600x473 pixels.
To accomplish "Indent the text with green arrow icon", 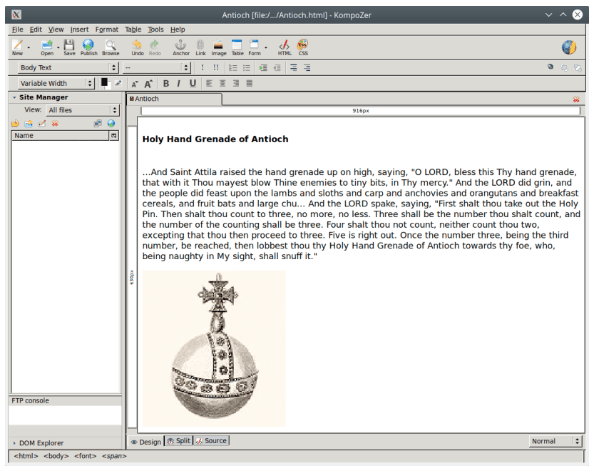I will [263, 68].
